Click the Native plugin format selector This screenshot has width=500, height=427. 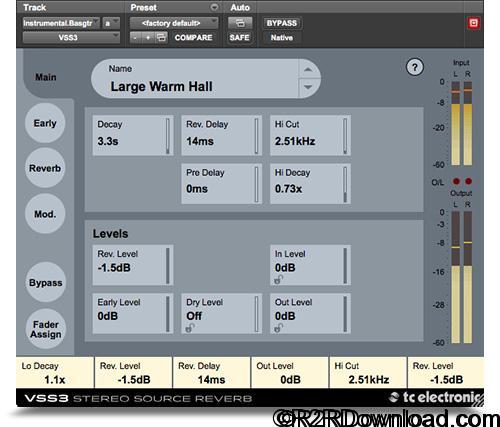pos(282,37)
